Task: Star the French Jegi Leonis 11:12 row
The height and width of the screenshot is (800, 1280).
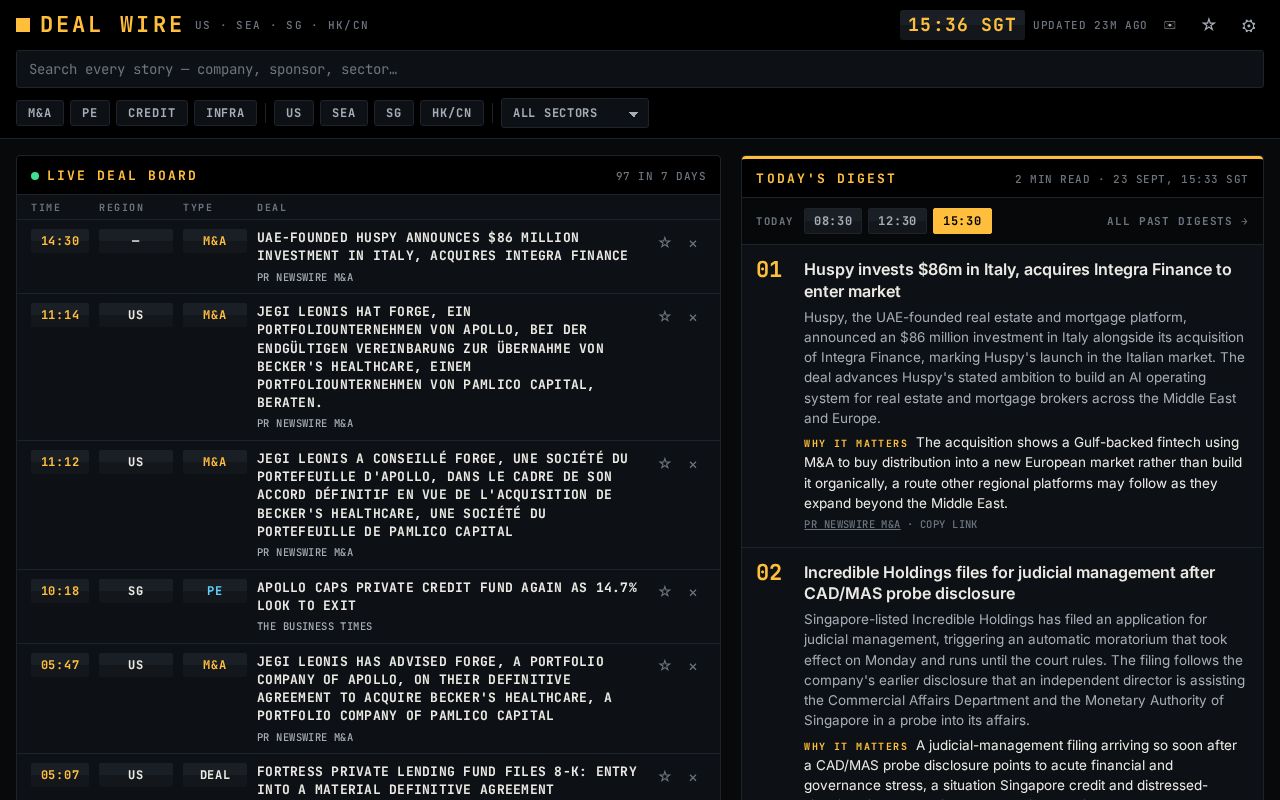Action: pos(664,463)
